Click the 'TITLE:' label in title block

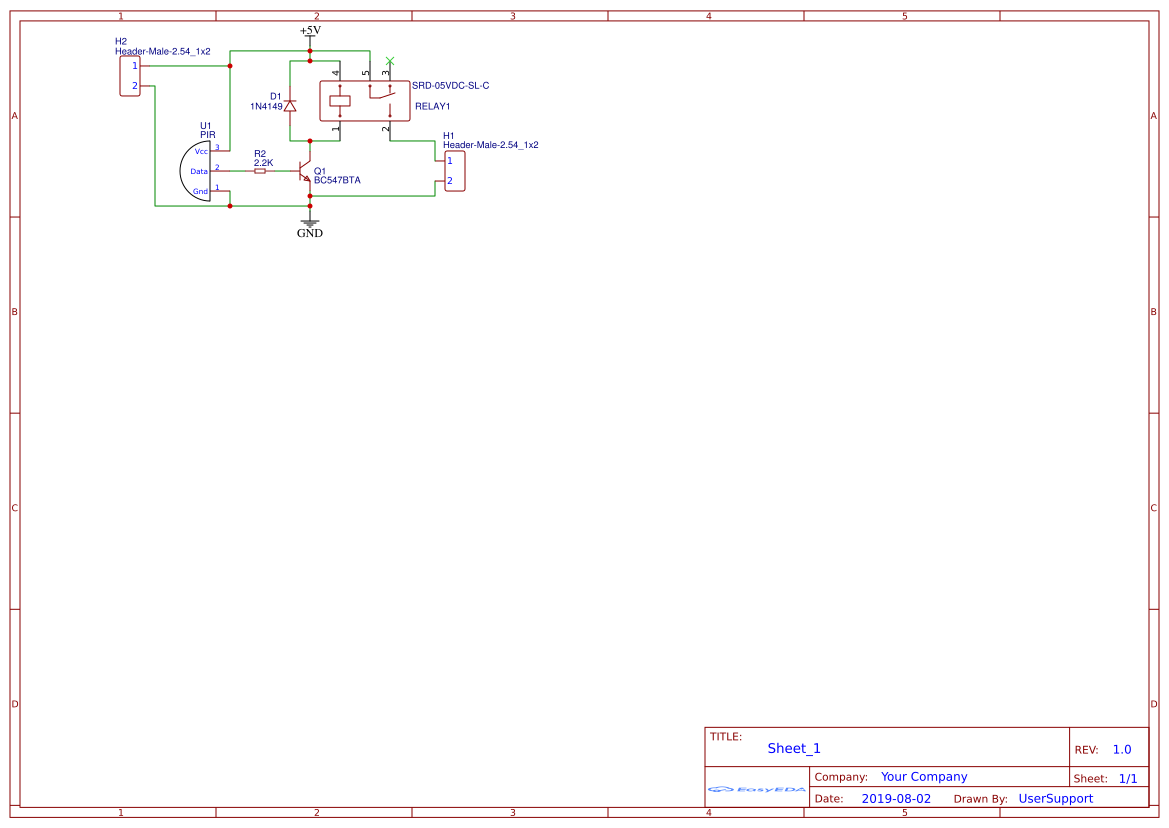(725, 736)
